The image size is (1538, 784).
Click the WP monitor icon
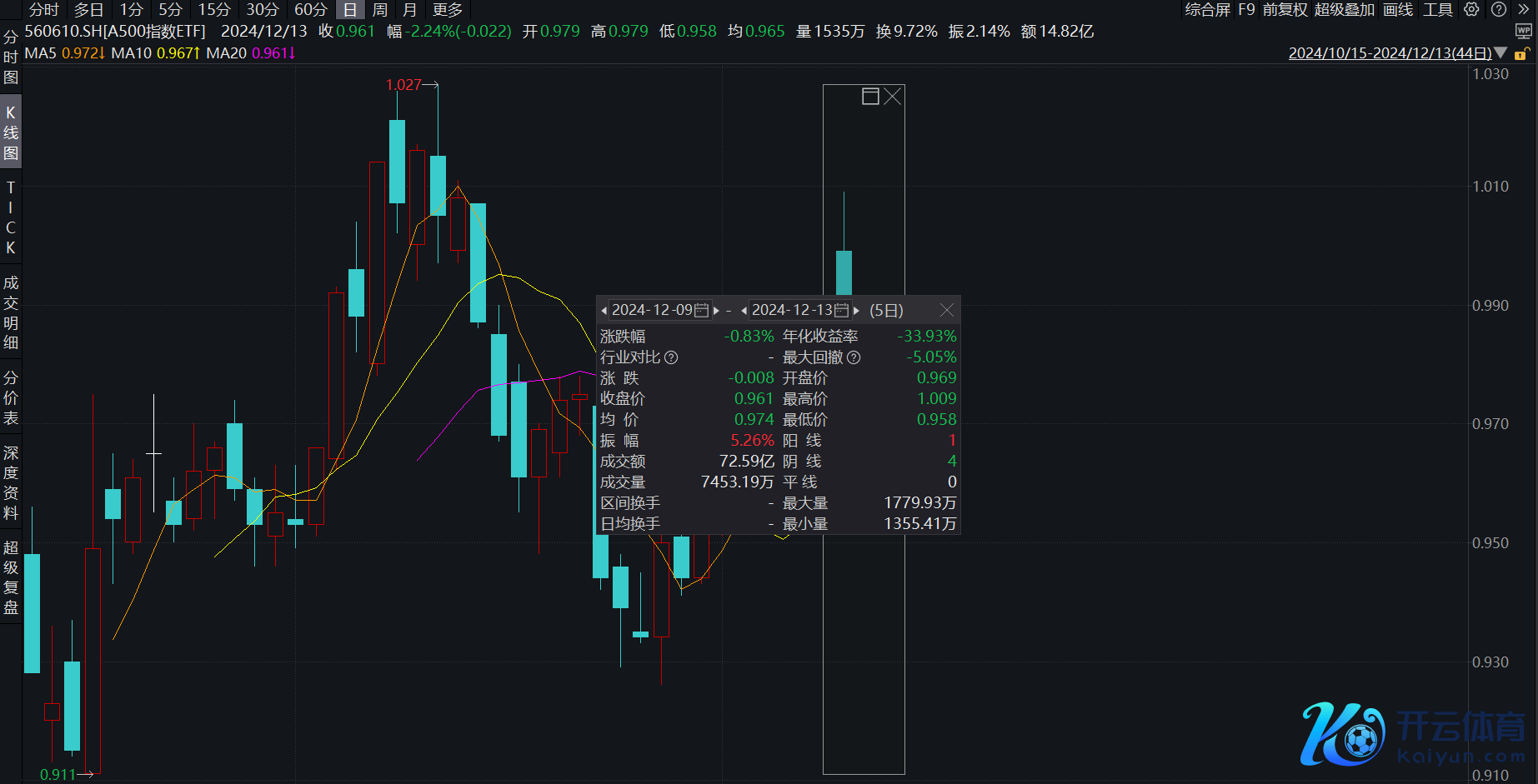tap(1523, 32)
